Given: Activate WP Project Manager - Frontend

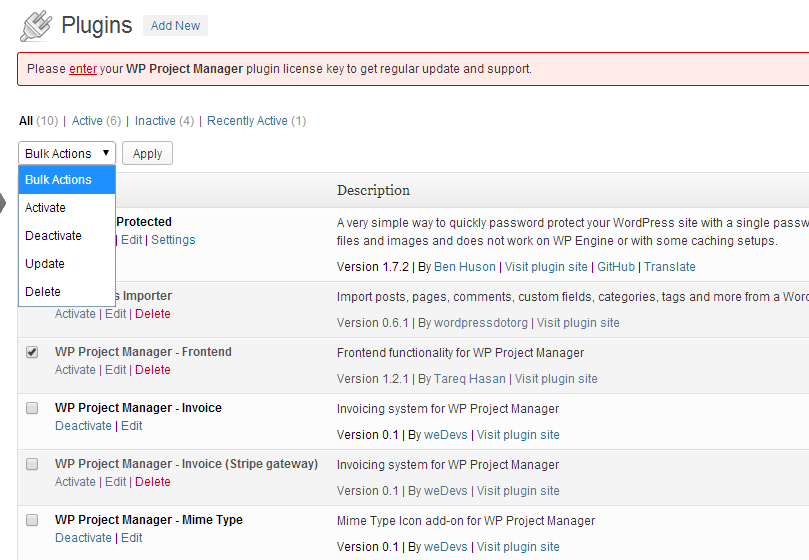Looking at the screenshot, I should tap(75, 370).
